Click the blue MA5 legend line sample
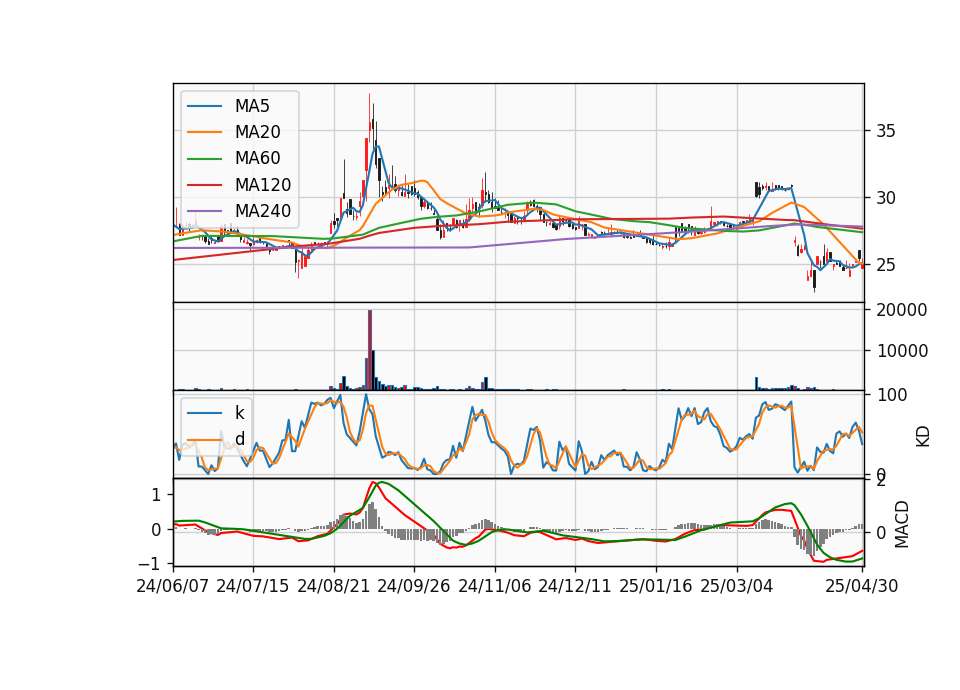The image size is (960, 690). coord(204,106)
